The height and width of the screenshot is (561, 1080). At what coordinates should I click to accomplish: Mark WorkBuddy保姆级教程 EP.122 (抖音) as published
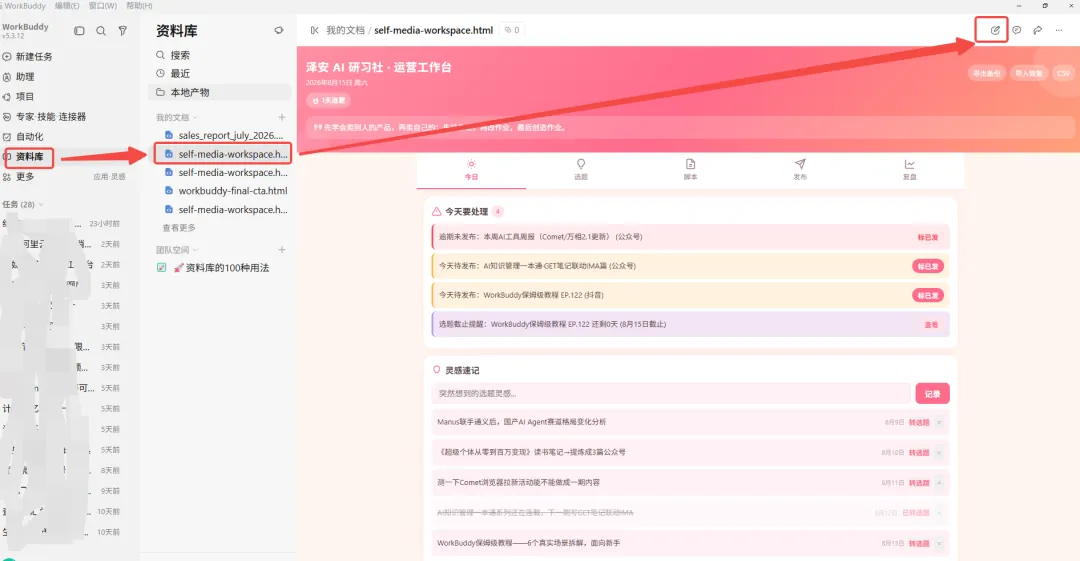pos(928,295)
